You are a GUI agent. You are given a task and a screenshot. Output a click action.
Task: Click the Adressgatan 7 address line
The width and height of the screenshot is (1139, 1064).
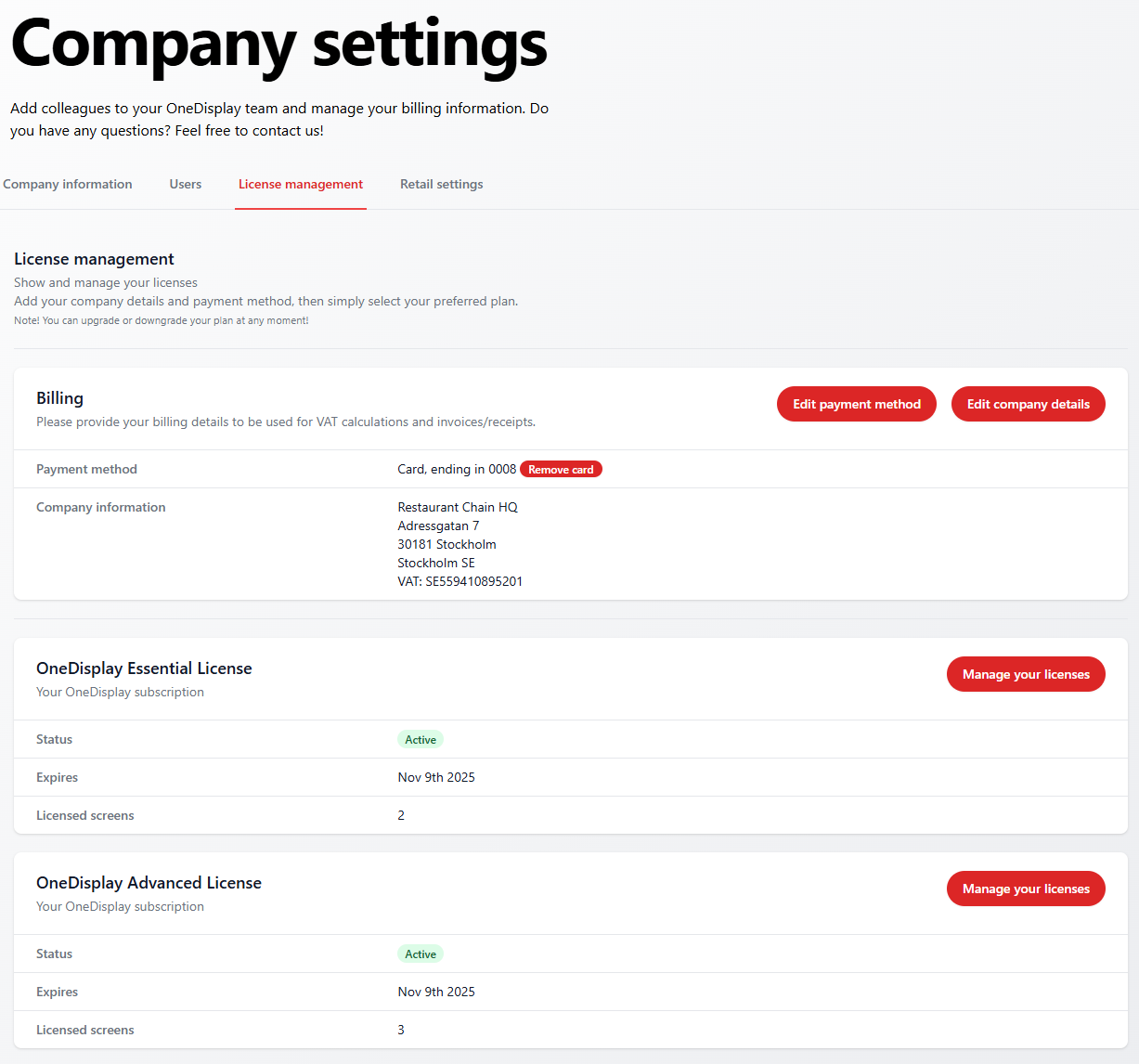pos(438,526)
